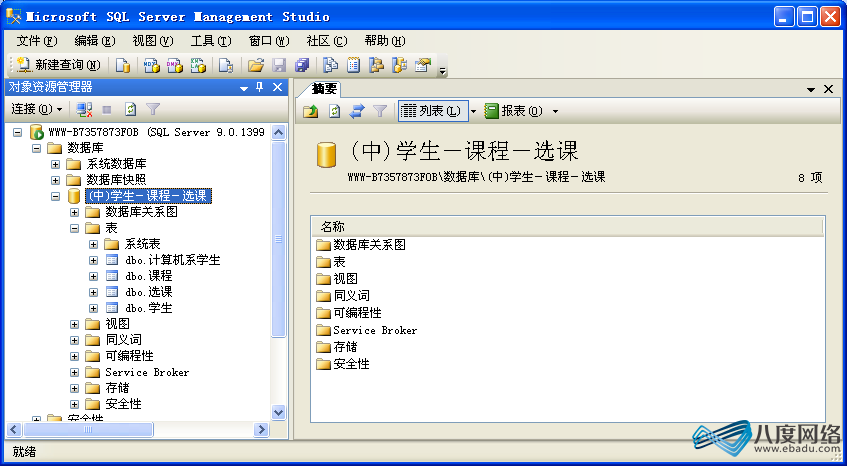Open the Summary page toolbar icon
Image resolution: width=847 pixels, height=466 pixels.
353,66
